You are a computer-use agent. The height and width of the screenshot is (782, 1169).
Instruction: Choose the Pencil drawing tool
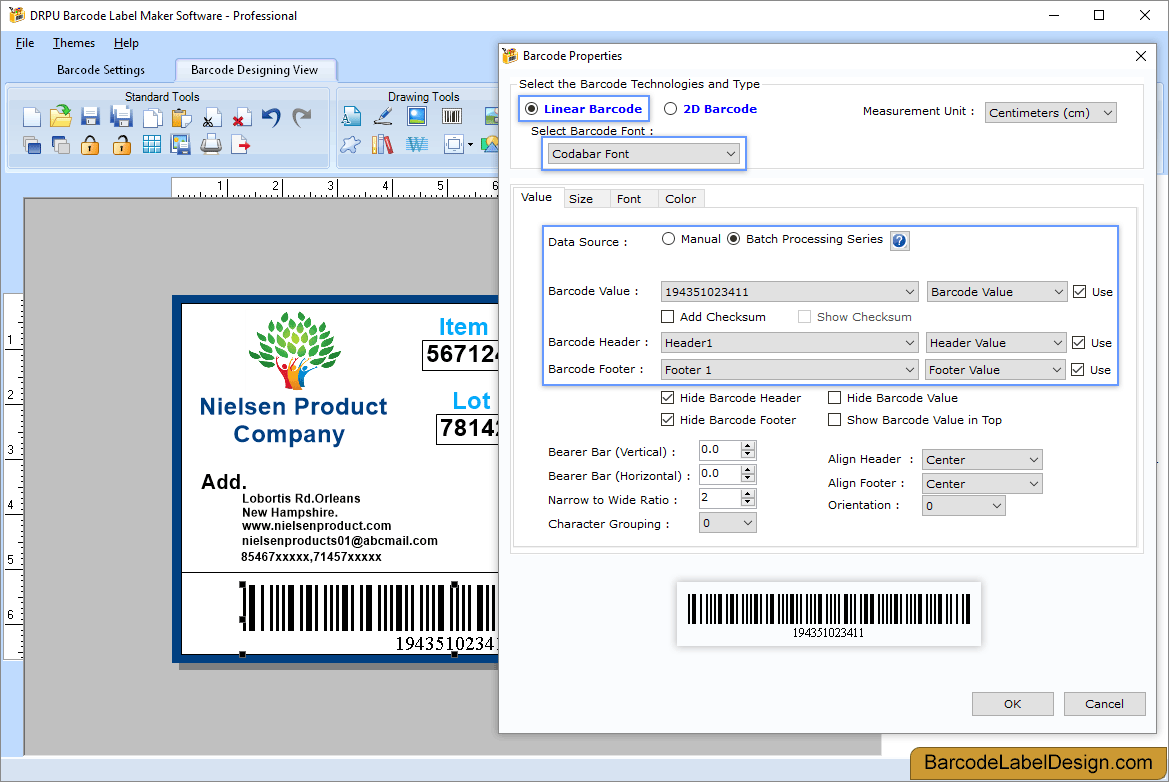[382, 115]
